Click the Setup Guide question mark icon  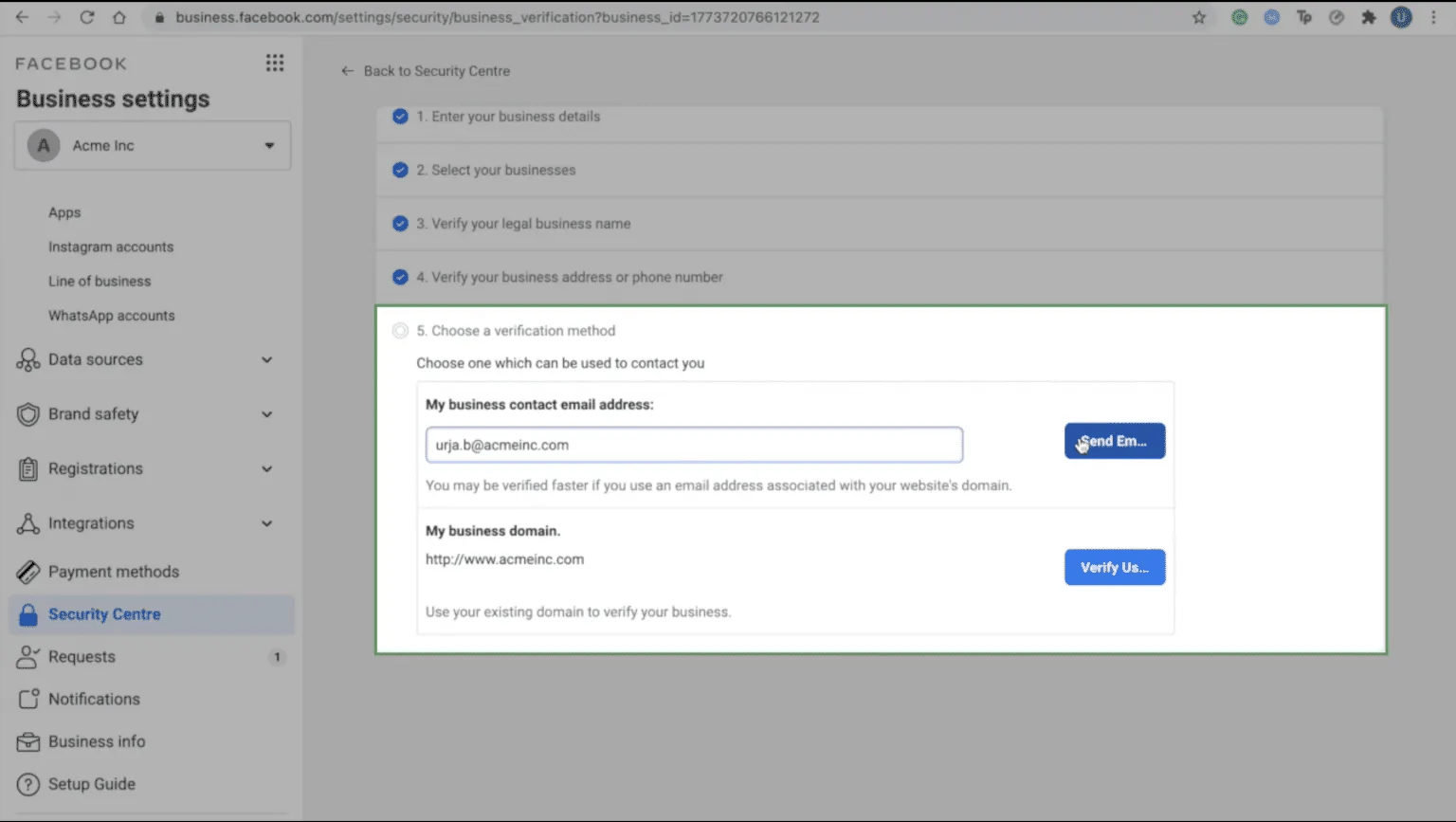28,784
